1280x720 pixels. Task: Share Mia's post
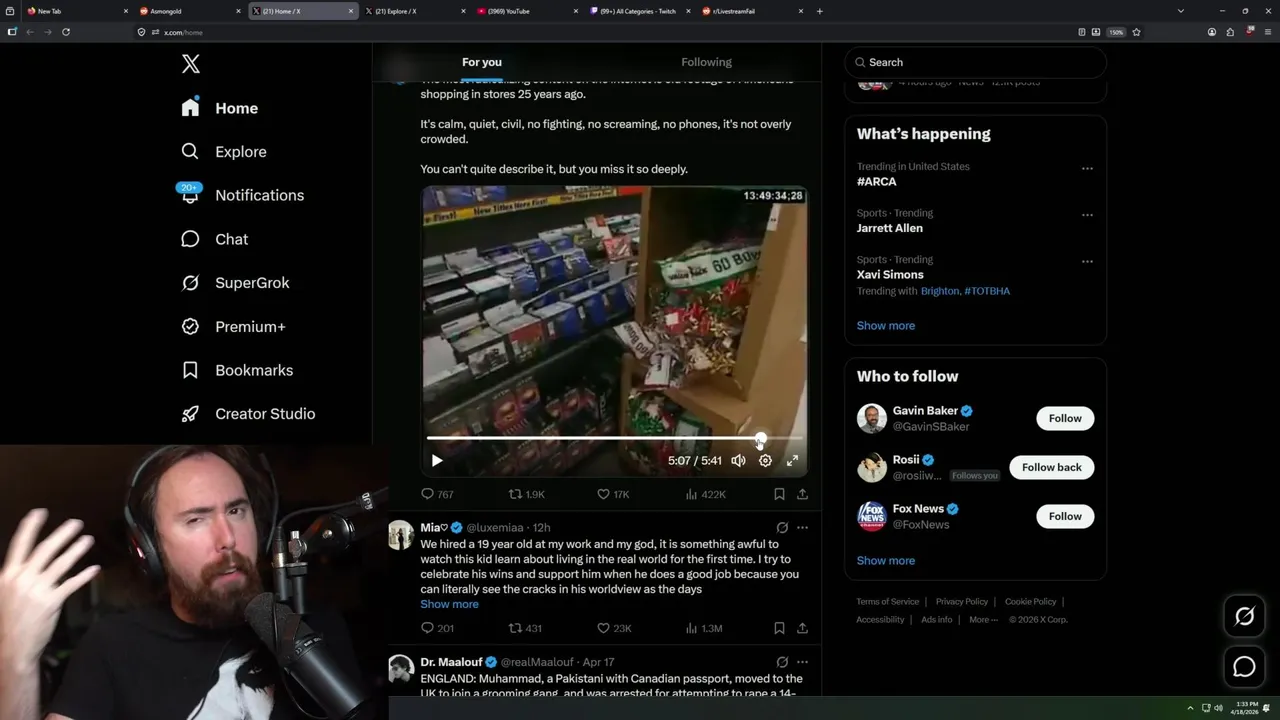click(802, 628)
